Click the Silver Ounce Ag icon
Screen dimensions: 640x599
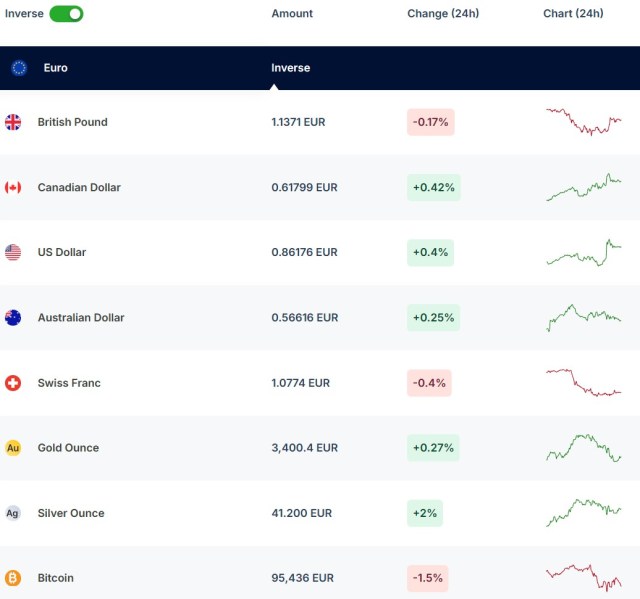tap(13, 513)
